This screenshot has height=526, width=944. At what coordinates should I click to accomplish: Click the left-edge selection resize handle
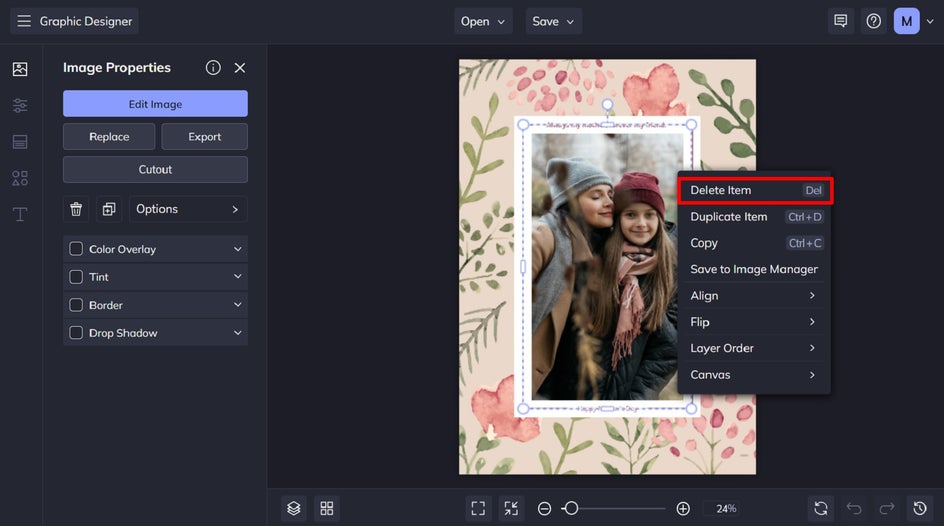523,267
